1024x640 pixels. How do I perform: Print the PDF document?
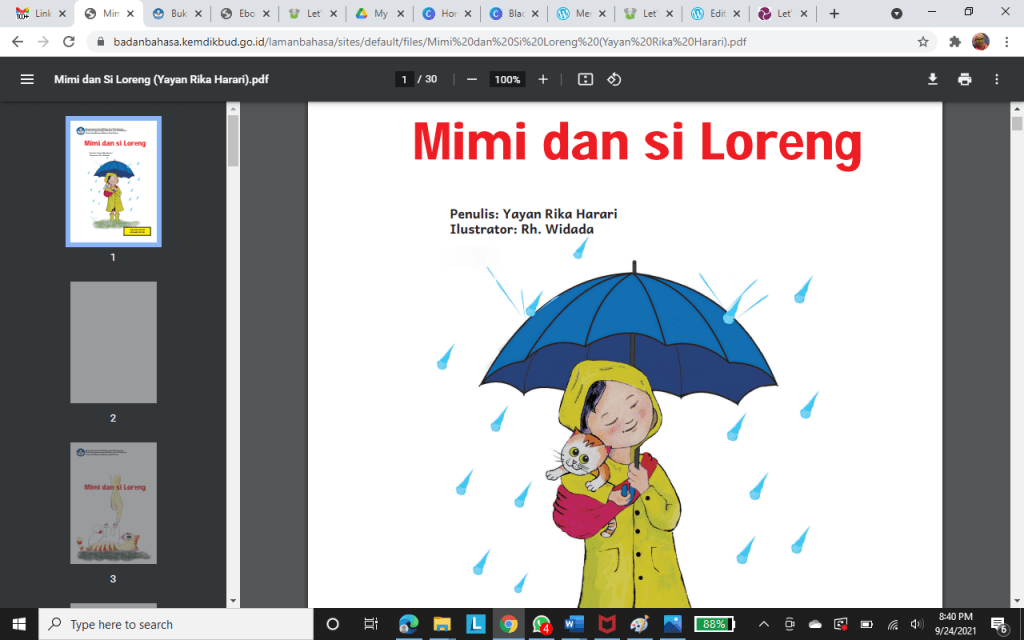(x=964, y=79)
